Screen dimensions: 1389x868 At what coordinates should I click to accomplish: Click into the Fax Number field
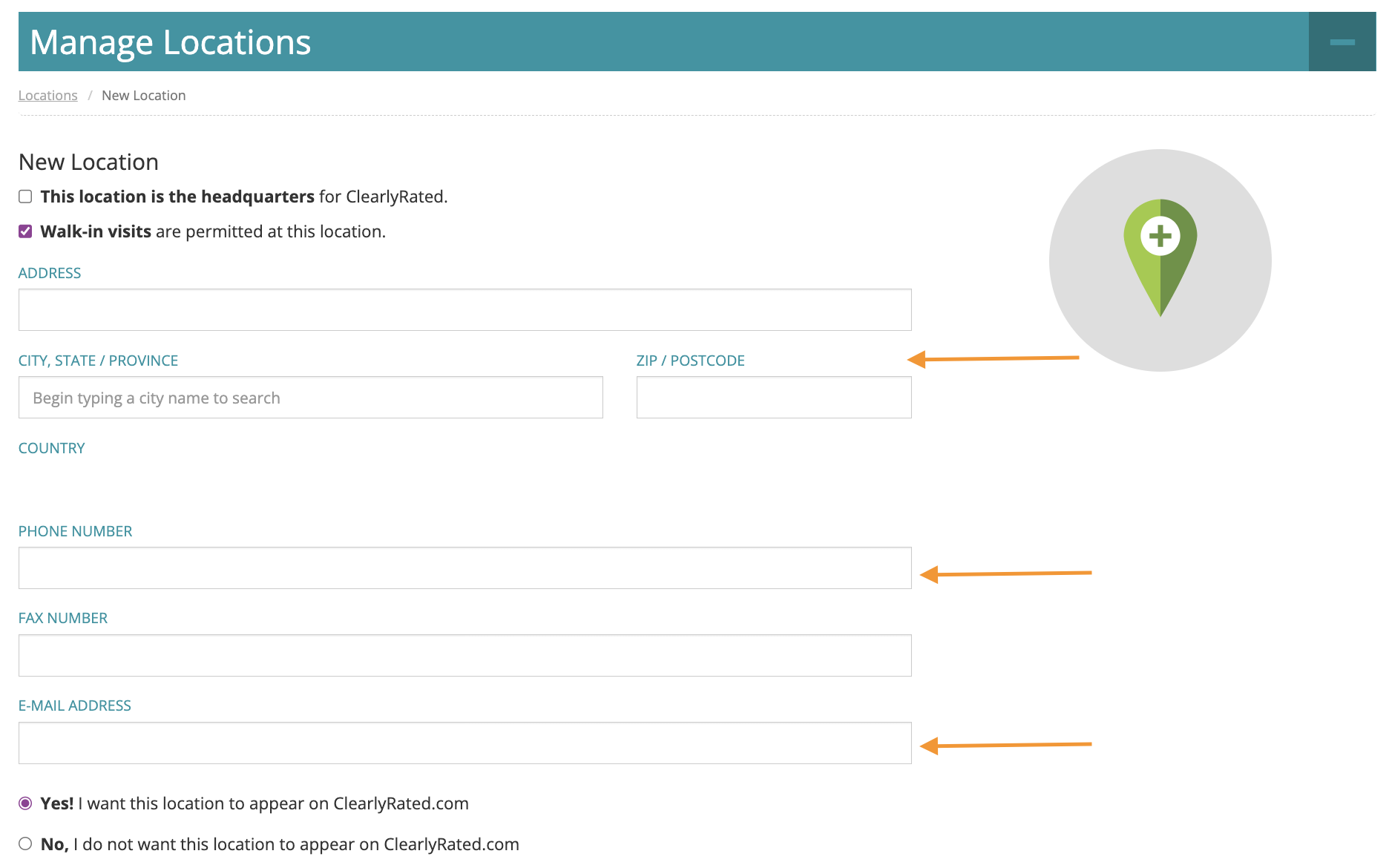click(x=464, y=655)
